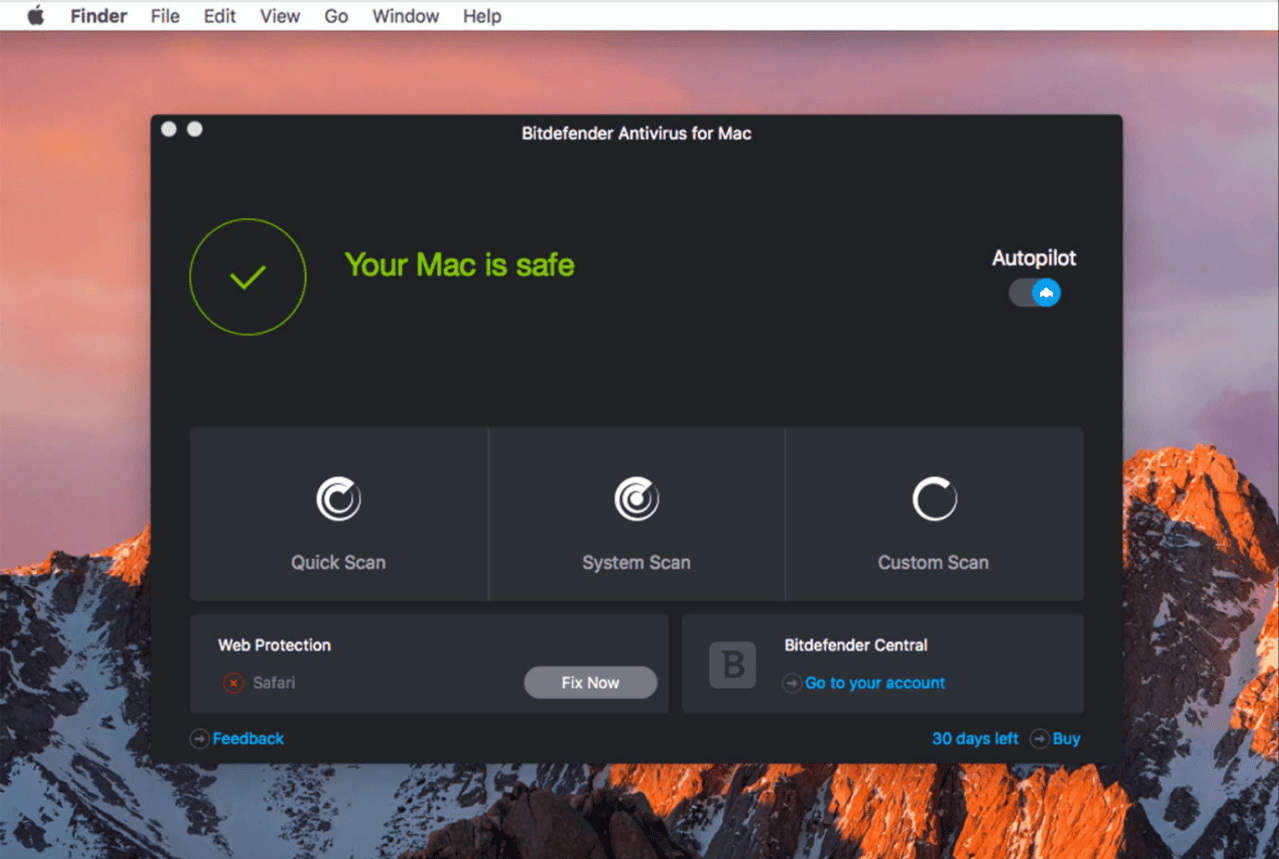Open the Apple menu

point(36,16)
